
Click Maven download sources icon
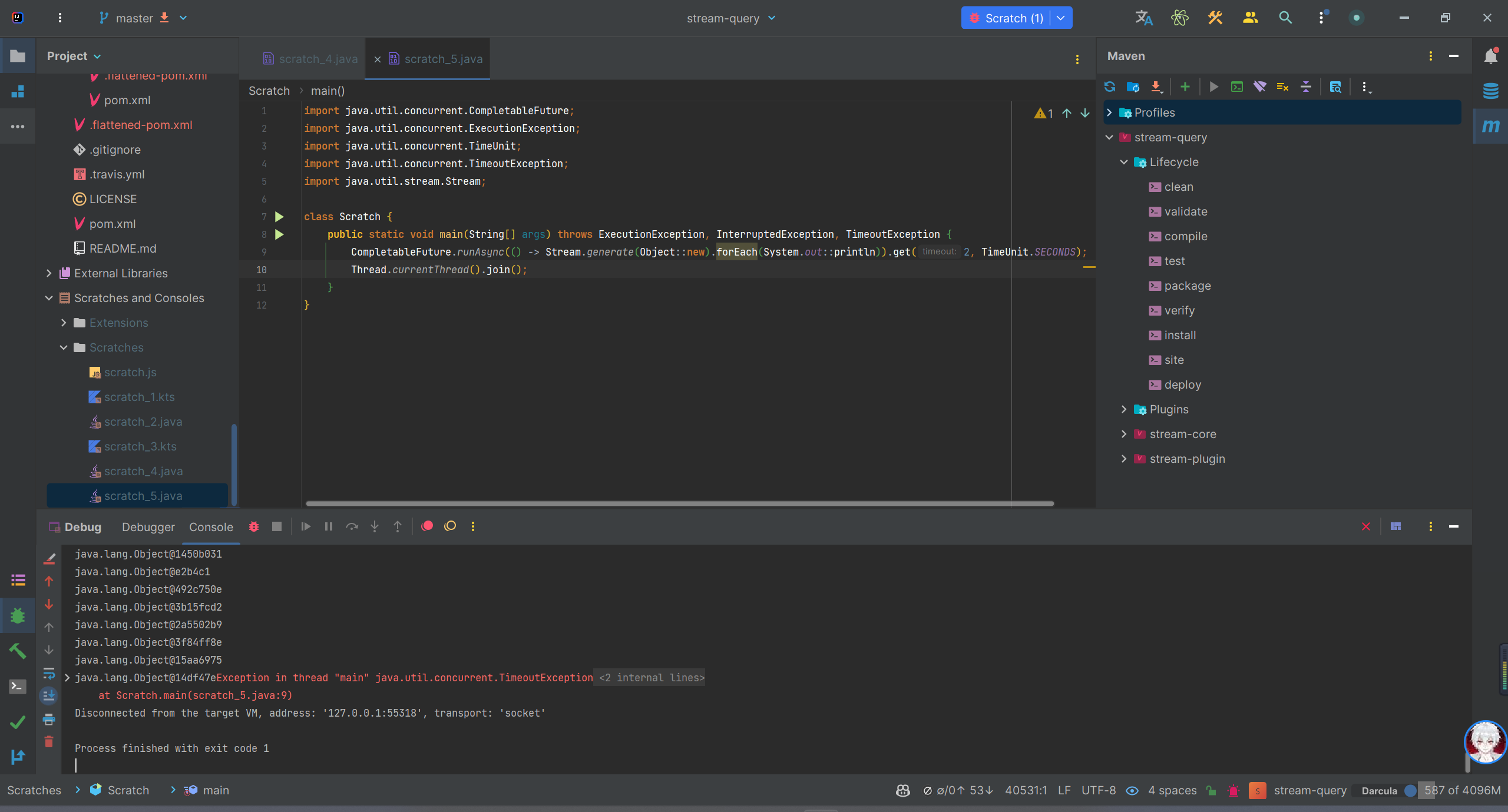click(x=1156, y=87)
